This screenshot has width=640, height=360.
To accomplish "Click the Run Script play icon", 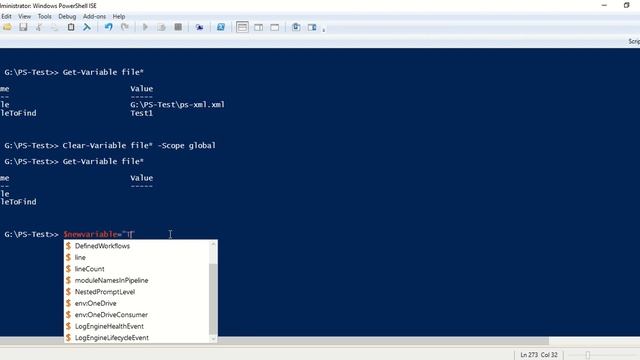I will pyautogui.click(x=145, y=27).
